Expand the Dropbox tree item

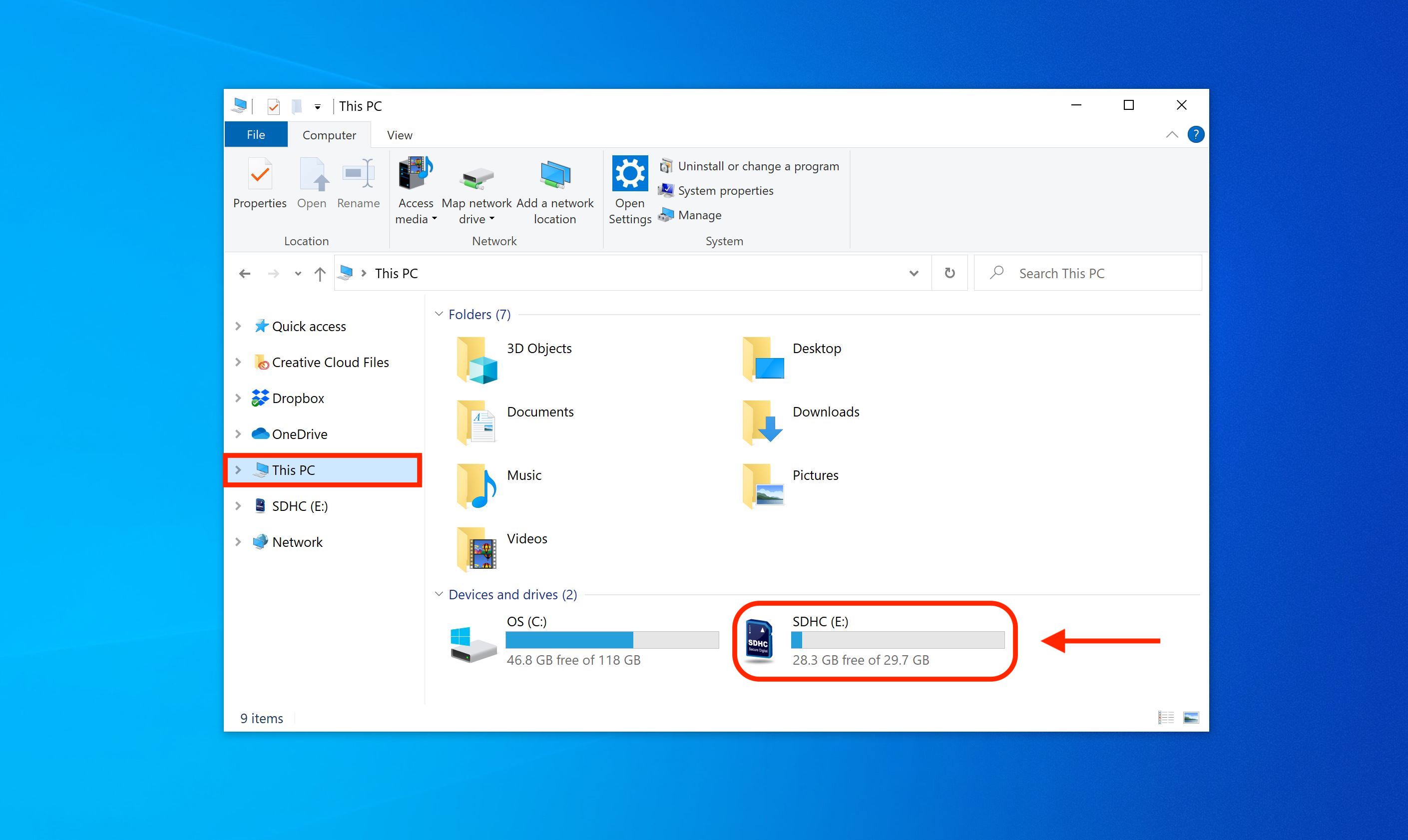pyautogui.click(x=236, y=398)
